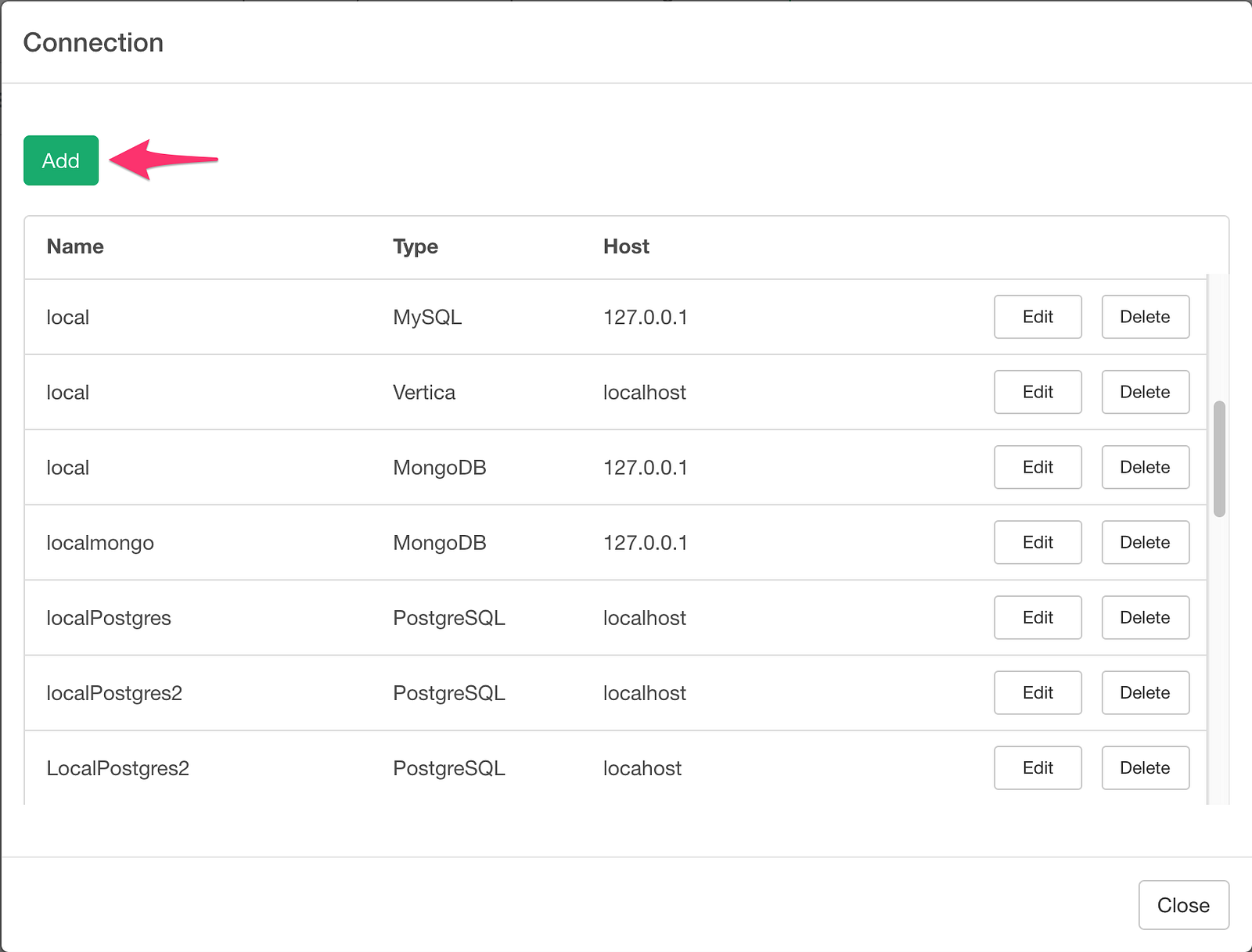This screenshot has height=952, width=1252.
Task: Close the Connection dialog
Action: [x=1183, y=905]
